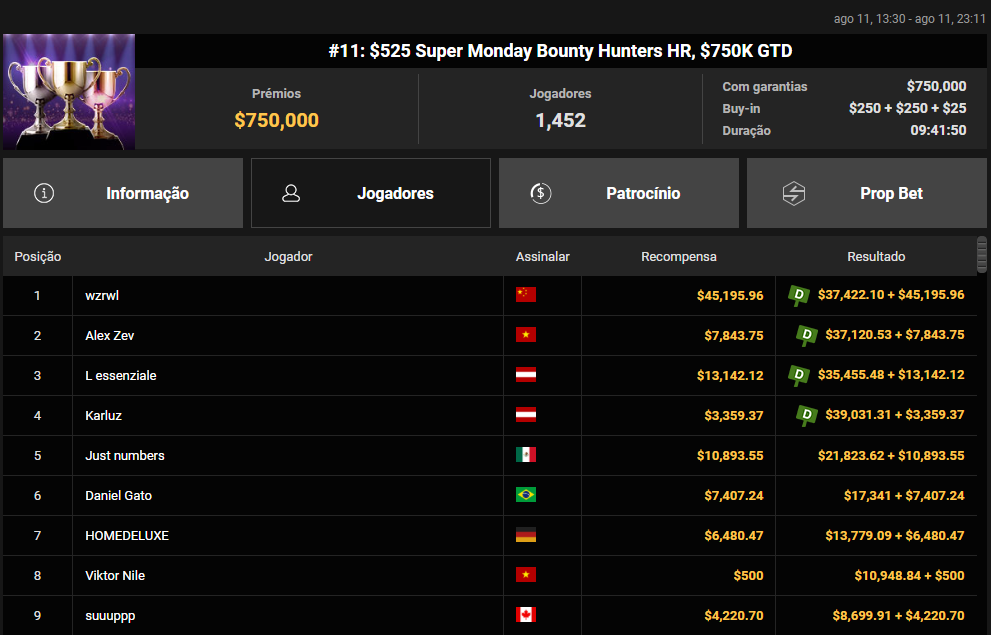Click the Vietnam flag for Viktor Nile
This screenshot has width=991, height=635.
526,574
